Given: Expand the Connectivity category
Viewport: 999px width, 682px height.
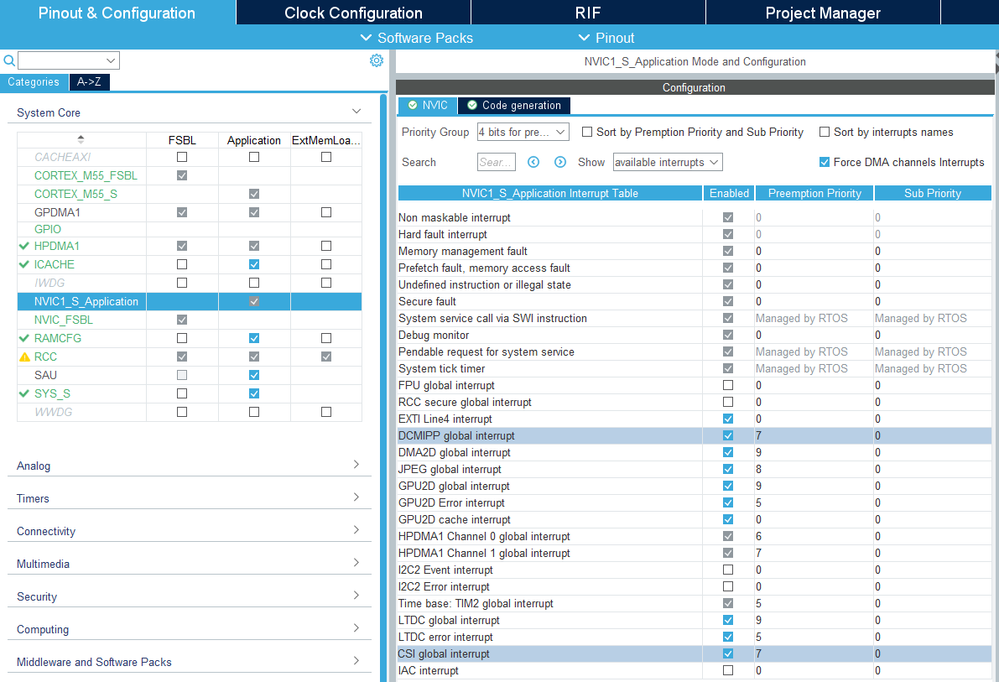Looking at the screenshot, I should pyautogui.click(x=357, y=530).
